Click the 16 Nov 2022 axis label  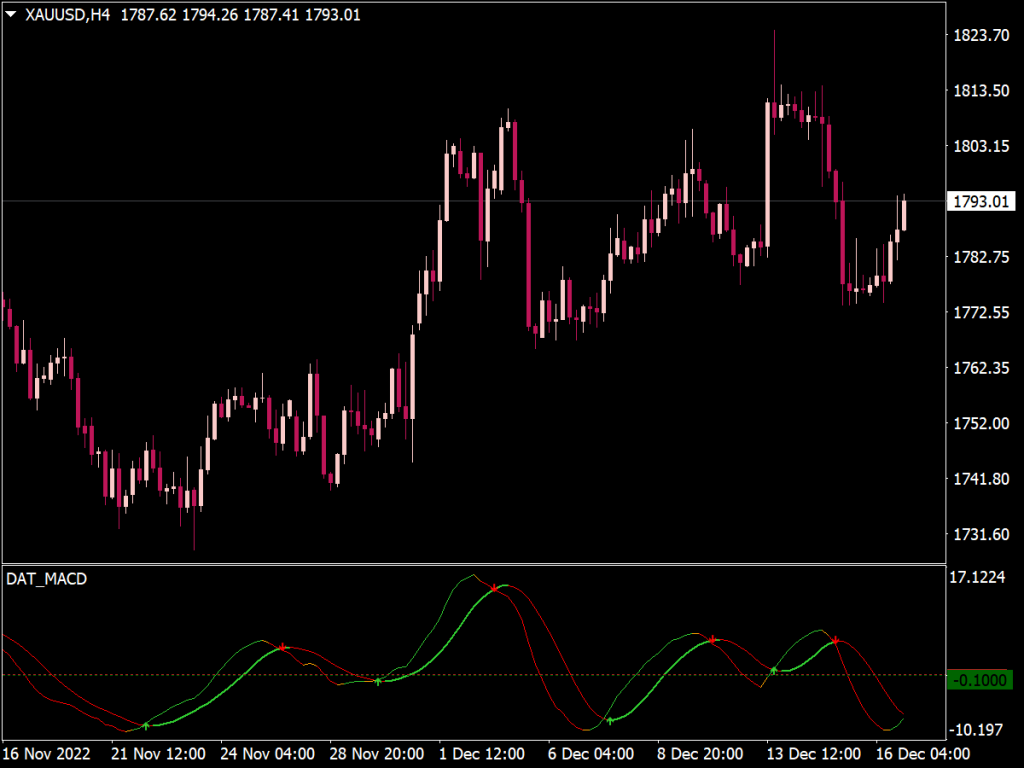[x=47, y=753]
